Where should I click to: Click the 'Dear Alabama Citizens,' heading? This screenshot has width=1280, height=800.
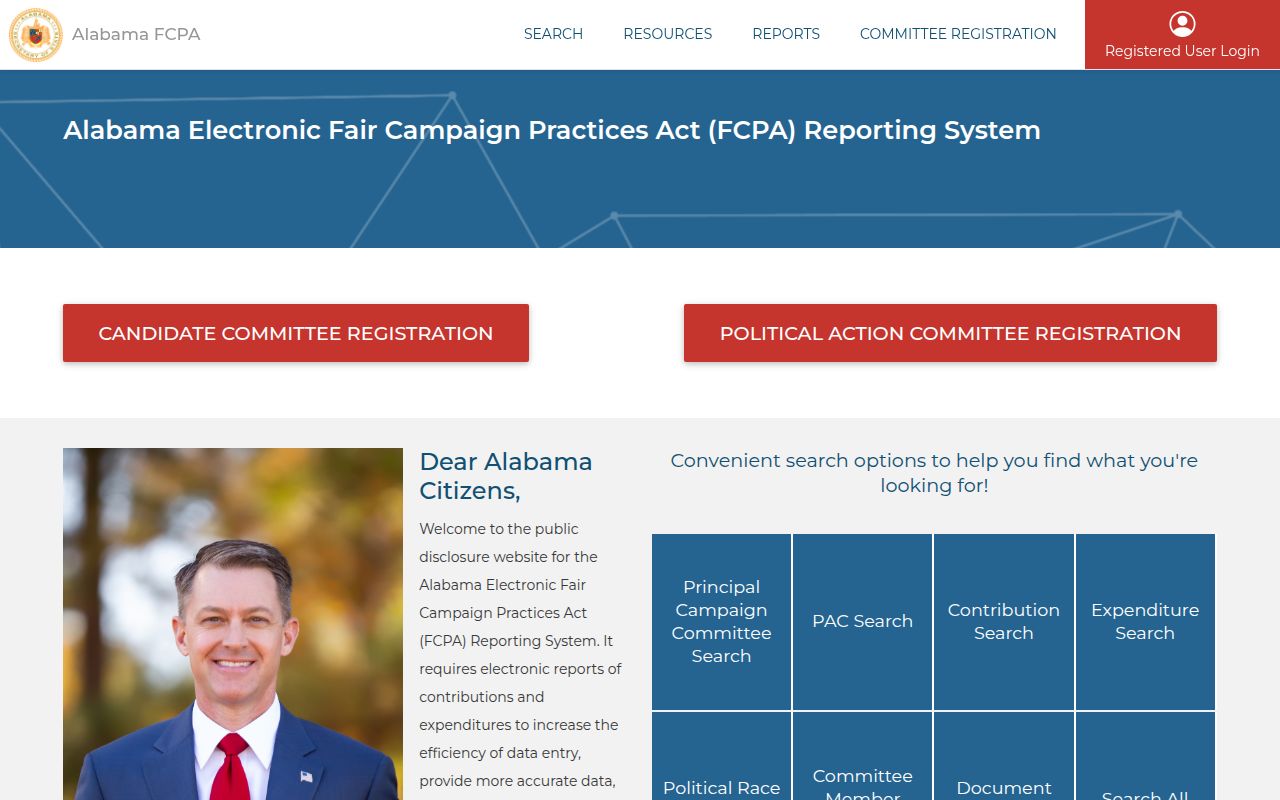click(506, 476)
